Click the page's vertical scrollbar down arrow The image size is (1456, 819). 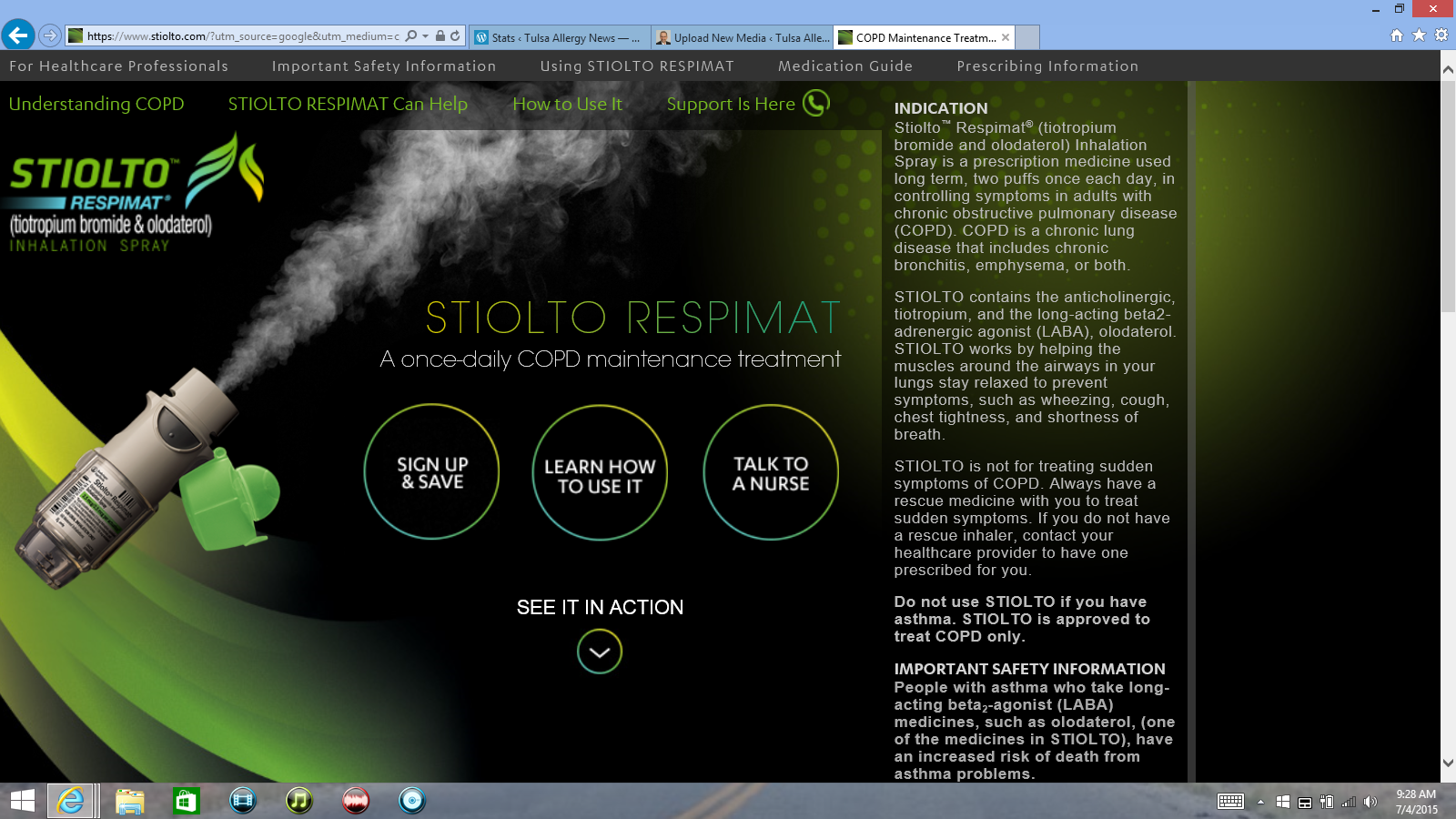[x=1448, y=763]
